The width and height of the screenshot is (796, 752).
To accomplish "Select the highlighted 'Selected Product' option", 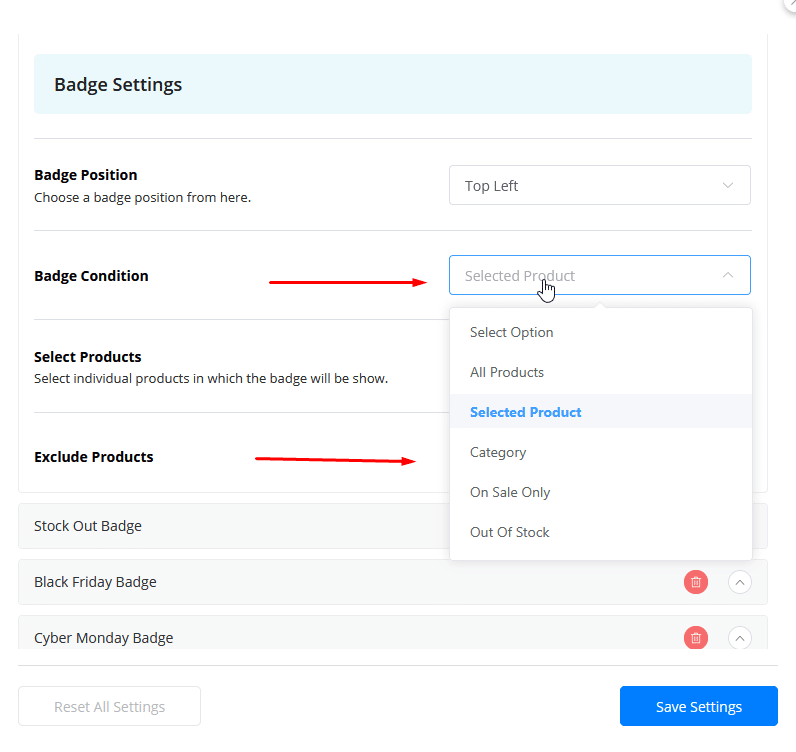I will [x=525, y=412].
